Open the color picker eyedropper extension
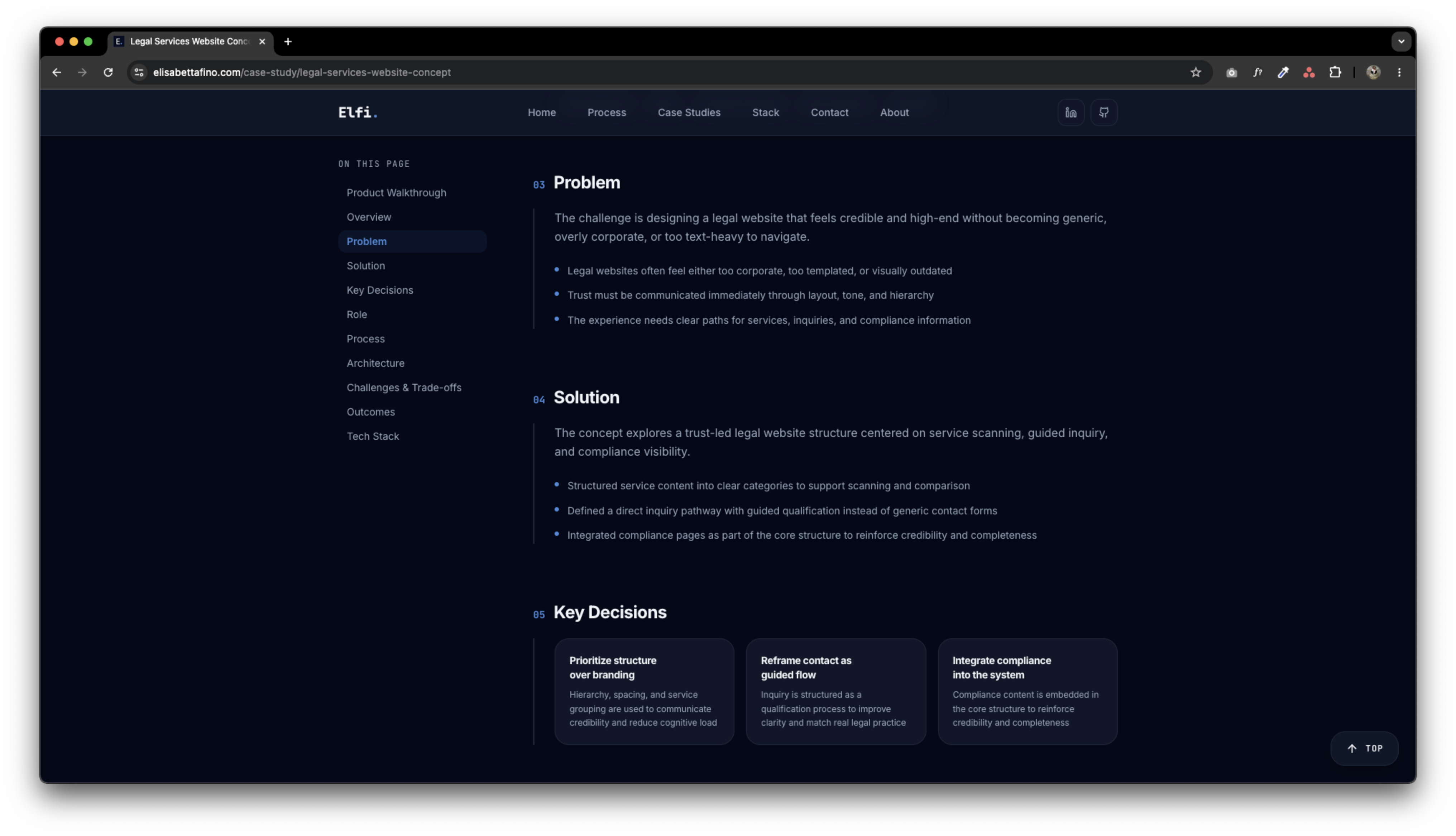 (1283, 72)
